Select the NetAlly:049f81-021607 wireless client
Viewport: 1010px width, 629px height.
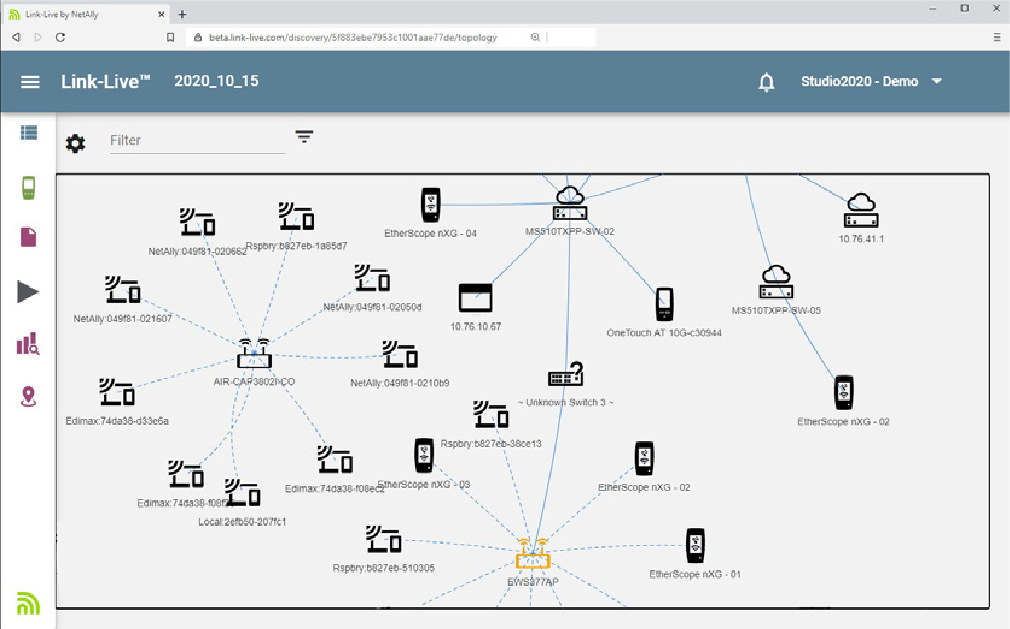pyautogui.click(x=122, y=290)
